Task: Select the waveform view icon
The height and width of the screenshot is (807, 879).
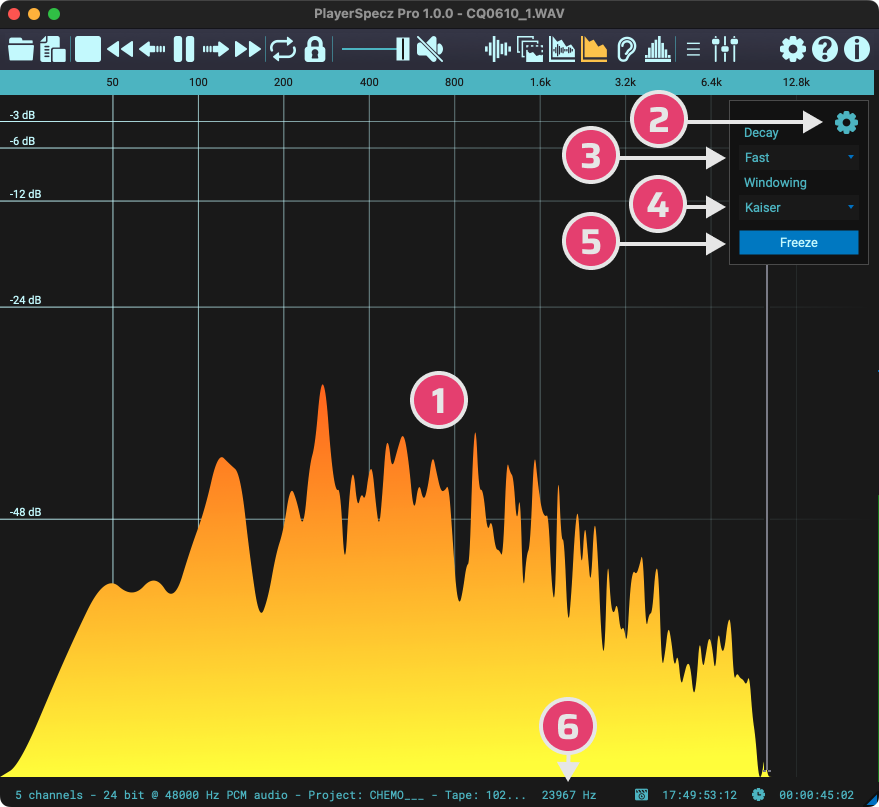Action: point(498,49)
